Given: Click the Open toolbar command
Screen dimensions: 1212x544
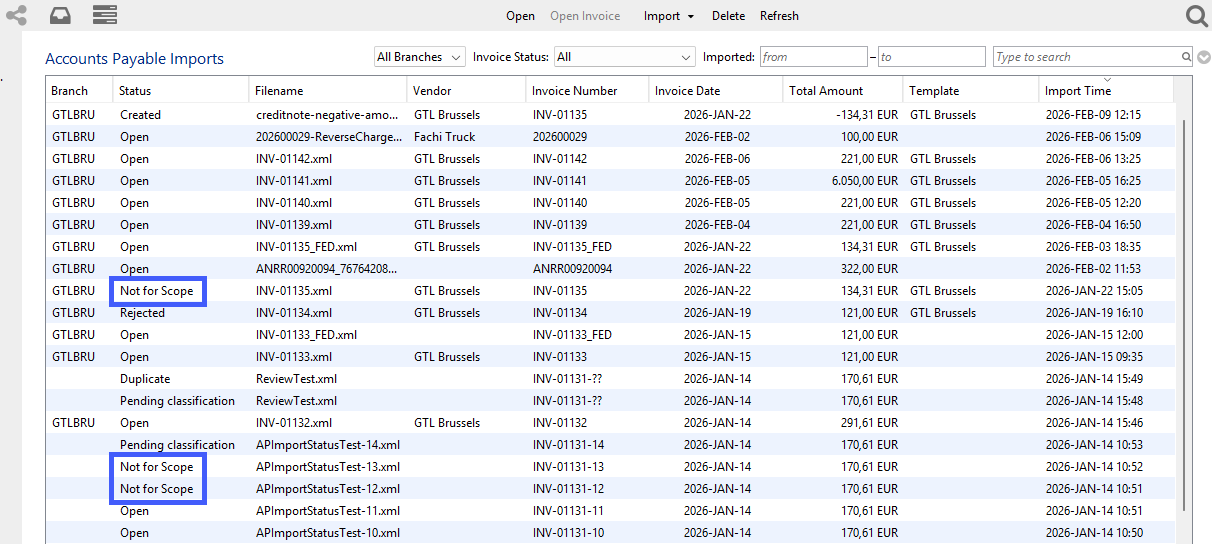Looking at the screenshot, I should pos(520,16).
